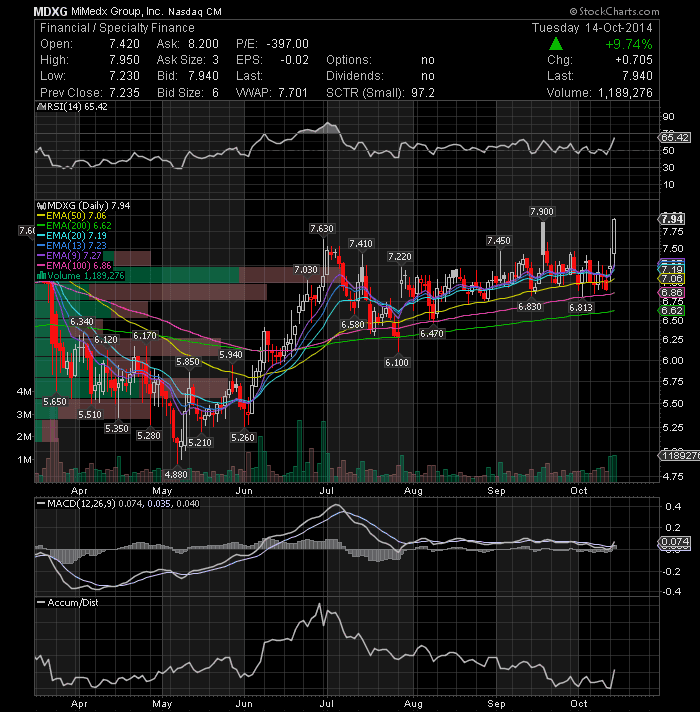The image size is (700, 712).
Task: Click the 6.470 low annotation
Action: pyautogui.click(x=432, y=334)
